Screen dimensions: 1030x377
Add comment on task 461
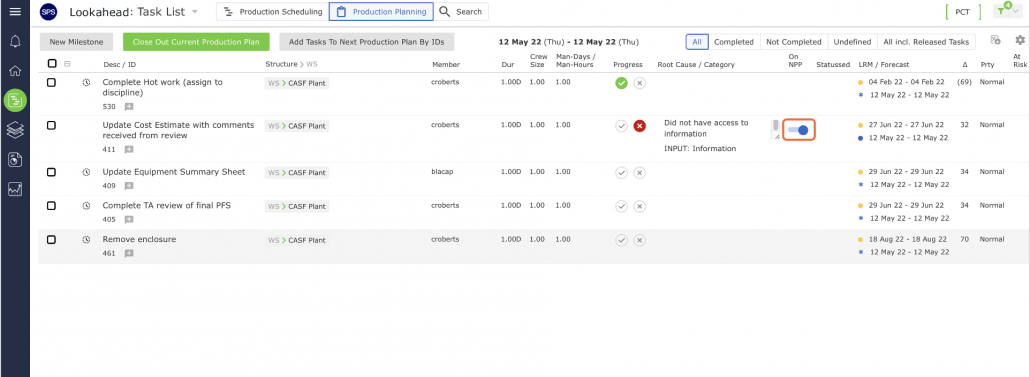(x=129, y=254)
